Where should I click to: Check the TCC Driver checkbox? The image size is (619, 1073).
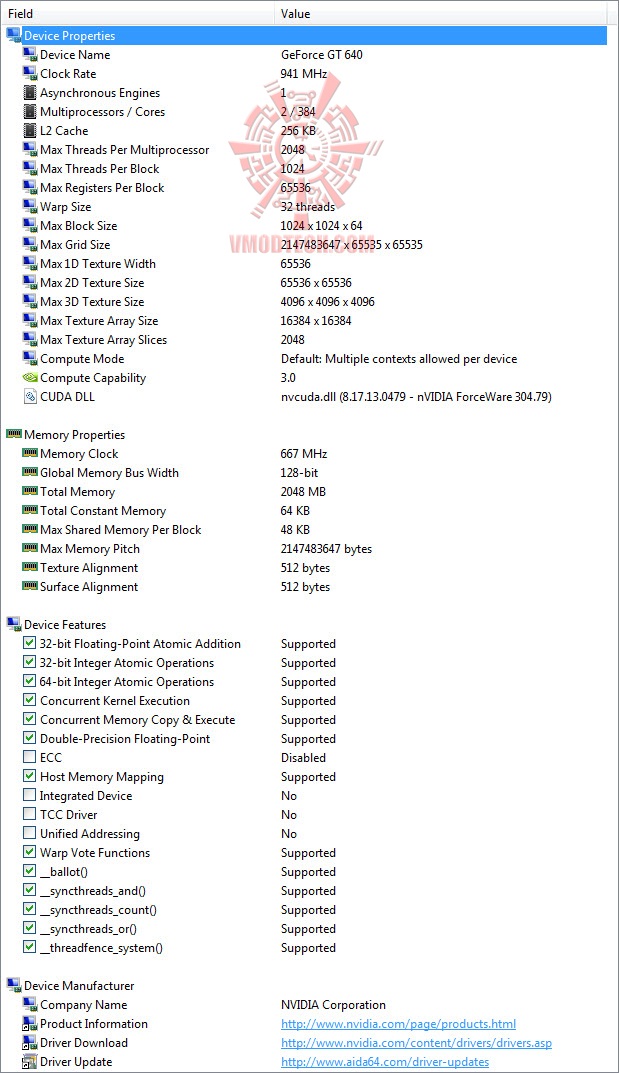click(29, 814)
